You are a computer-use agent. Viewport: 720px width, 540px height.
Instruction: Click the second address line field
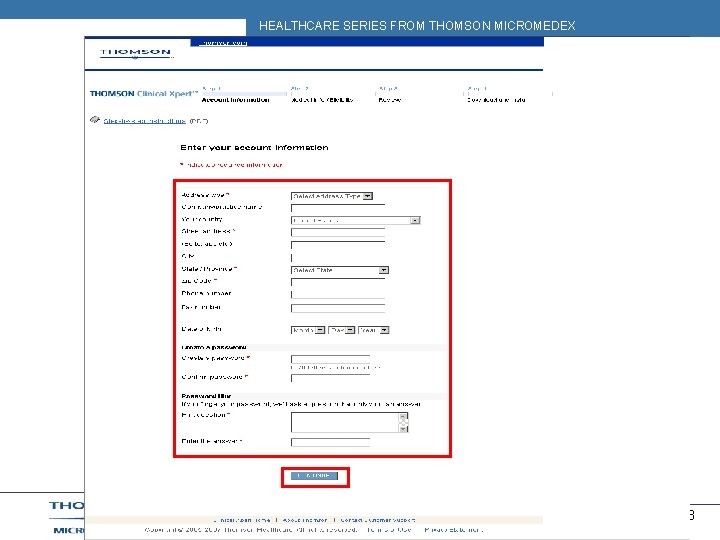coord(338,245)
